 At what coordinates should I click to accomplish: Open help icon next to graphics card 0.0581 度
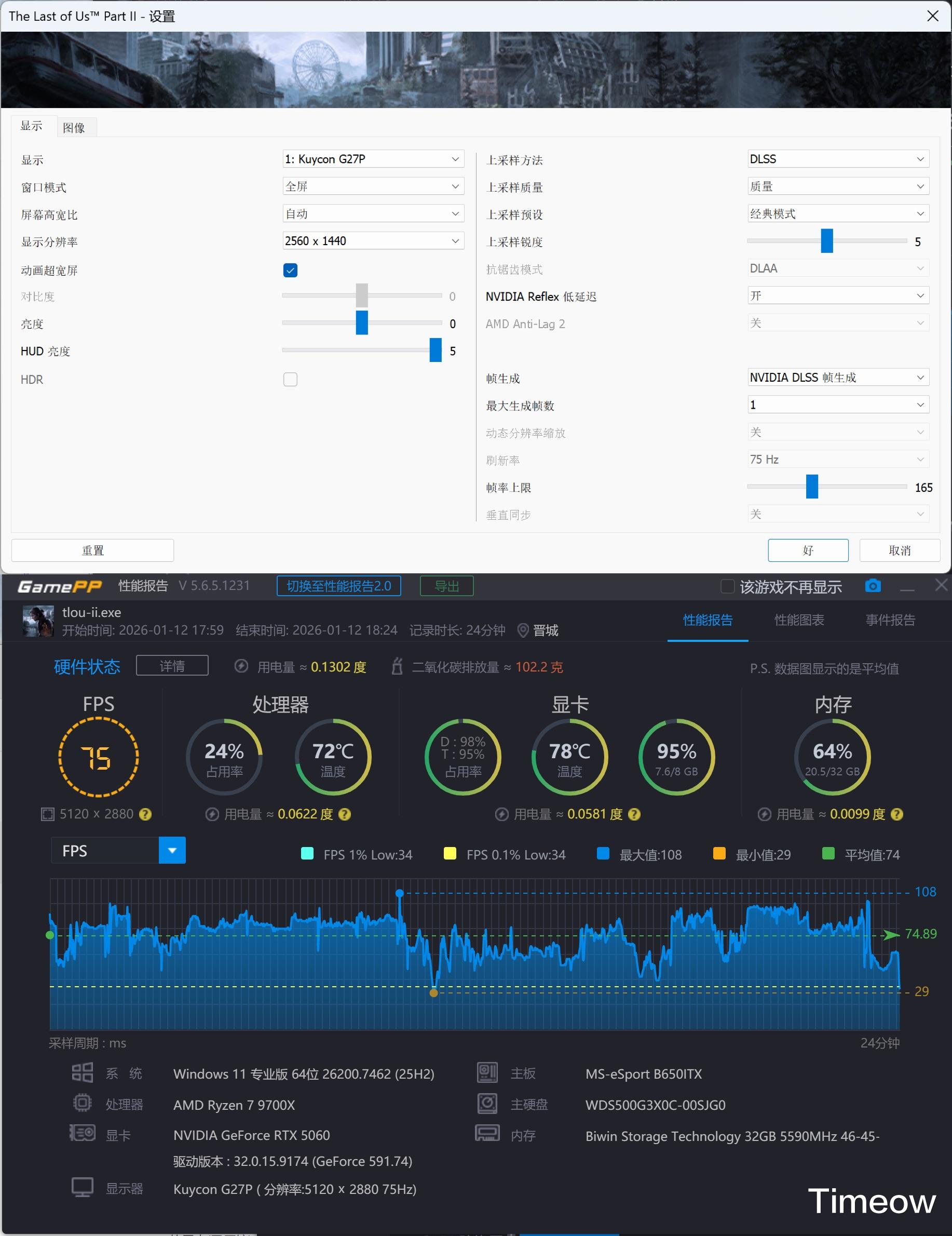coord(634,814)
